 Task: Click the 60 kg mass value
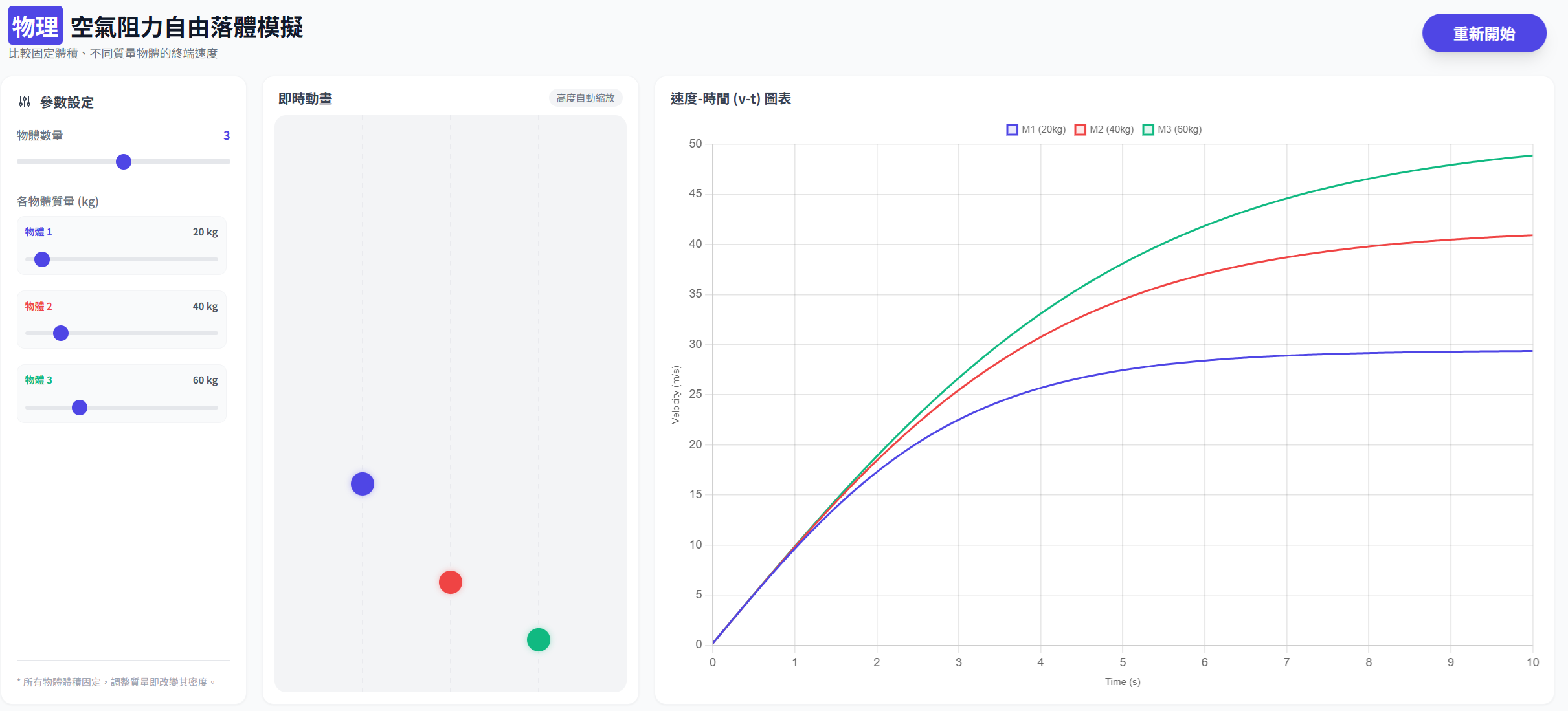tap(205, 380)
